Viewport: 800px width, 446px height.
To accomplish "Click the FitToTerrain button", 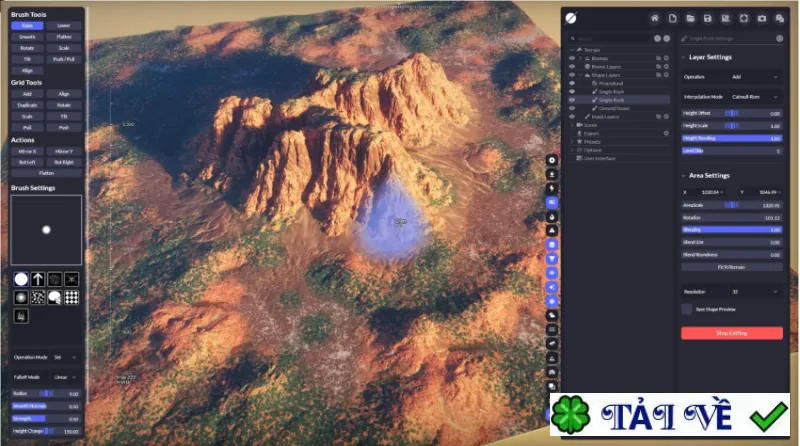I will coord(732,267).
